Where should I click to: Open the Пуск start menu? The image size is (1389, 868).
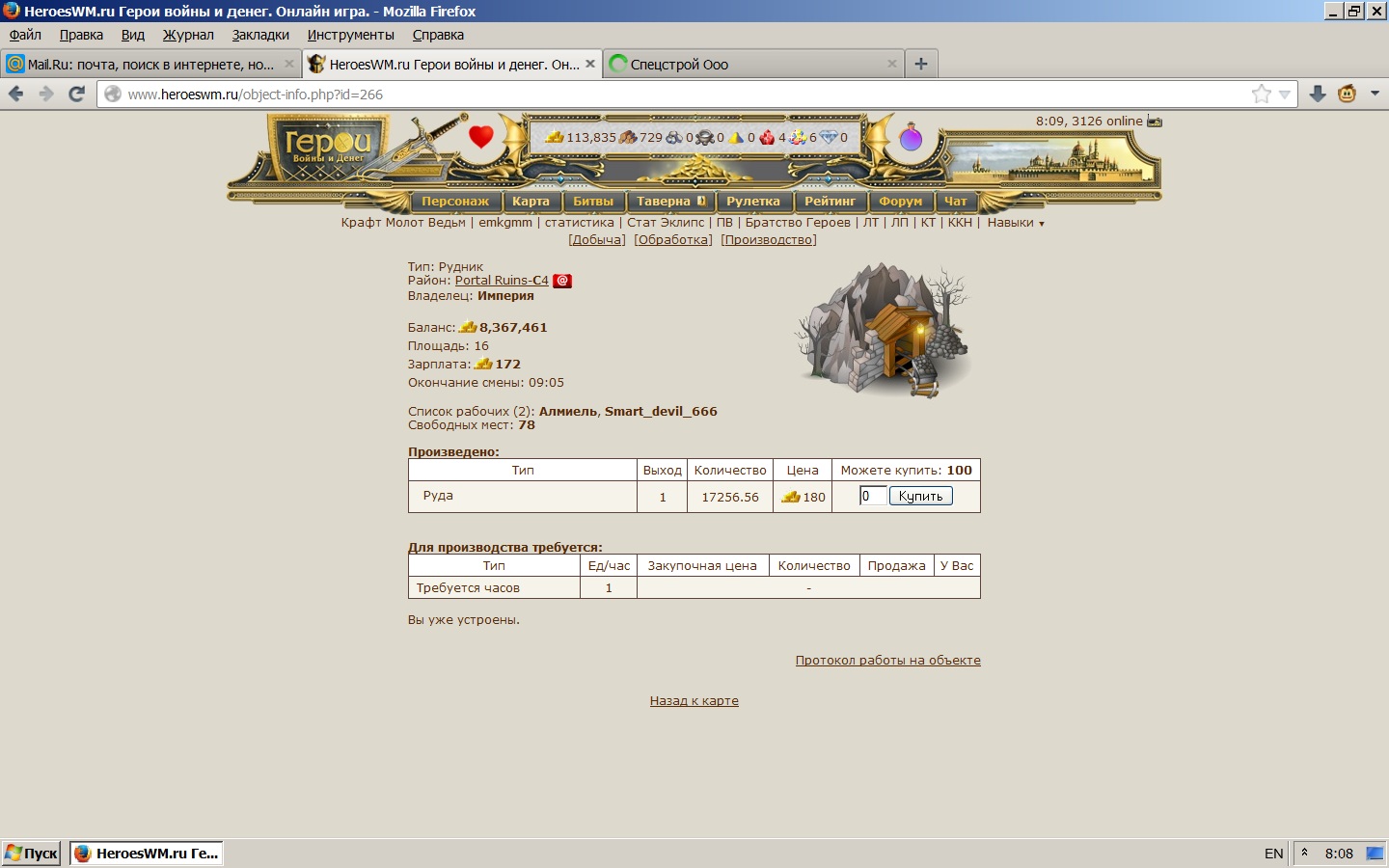tap(32, 853)
